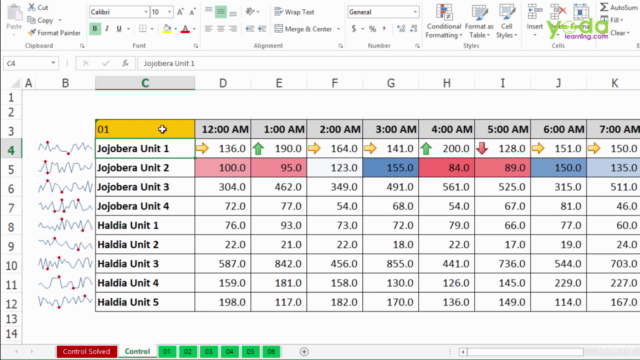Toggle Bold formatting
This screenshot has height=360, width=640.
click(95, 29)
